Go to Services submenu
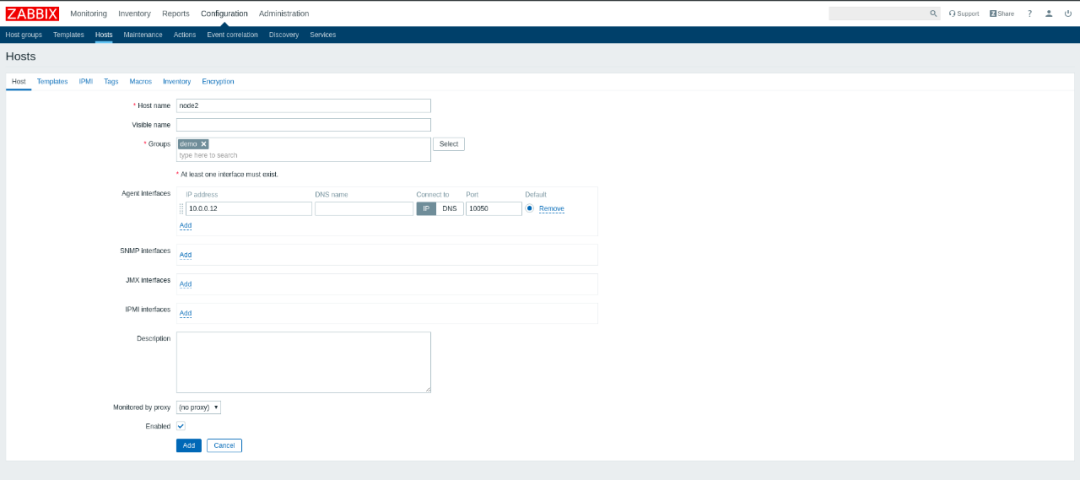This screenshot has width=1080, height=480. click(x=323, y=35)
